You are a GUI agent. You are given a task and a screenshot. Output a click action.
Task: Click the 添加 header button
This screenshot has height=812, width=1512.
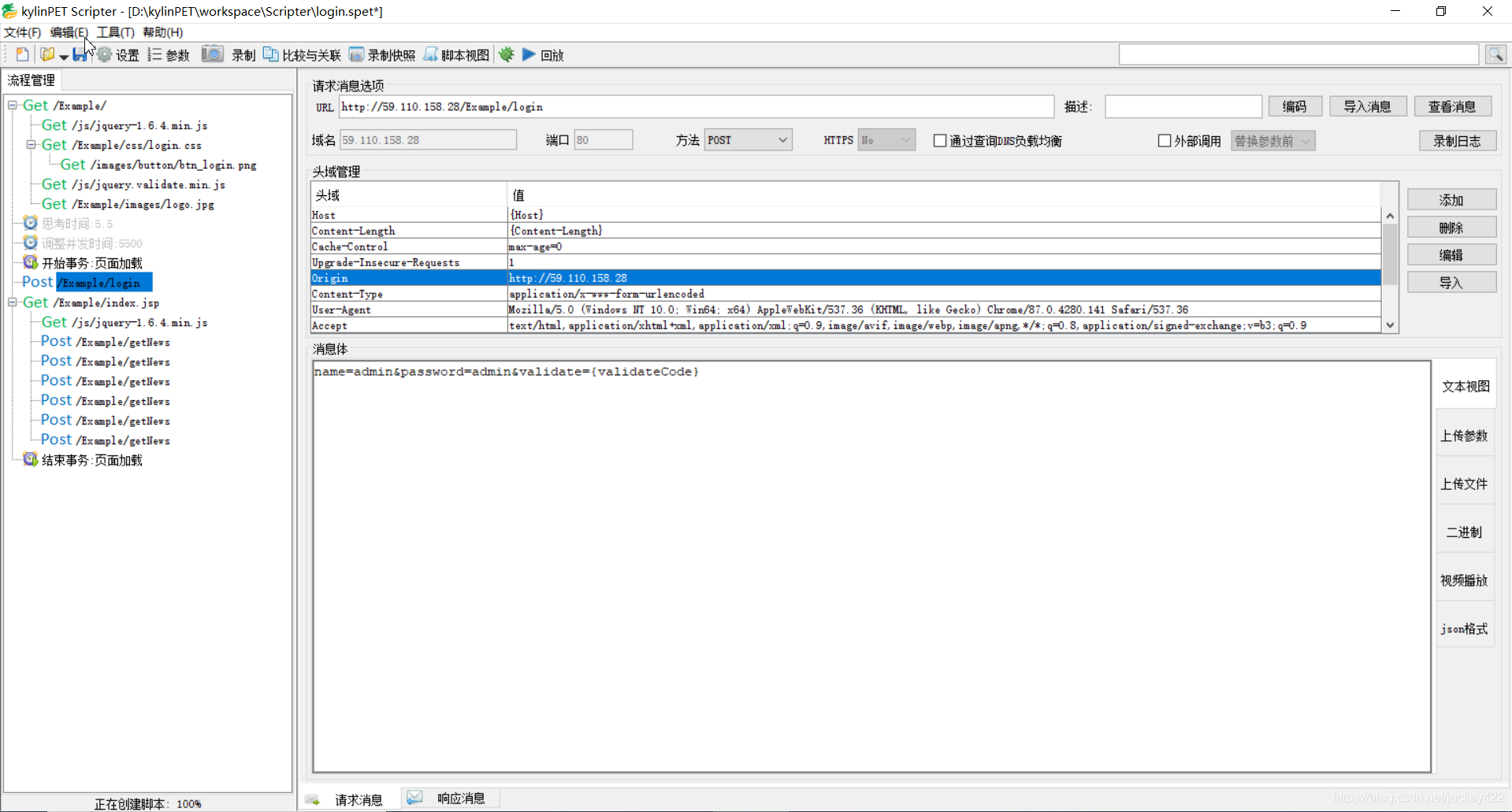tap(1451, 200)
